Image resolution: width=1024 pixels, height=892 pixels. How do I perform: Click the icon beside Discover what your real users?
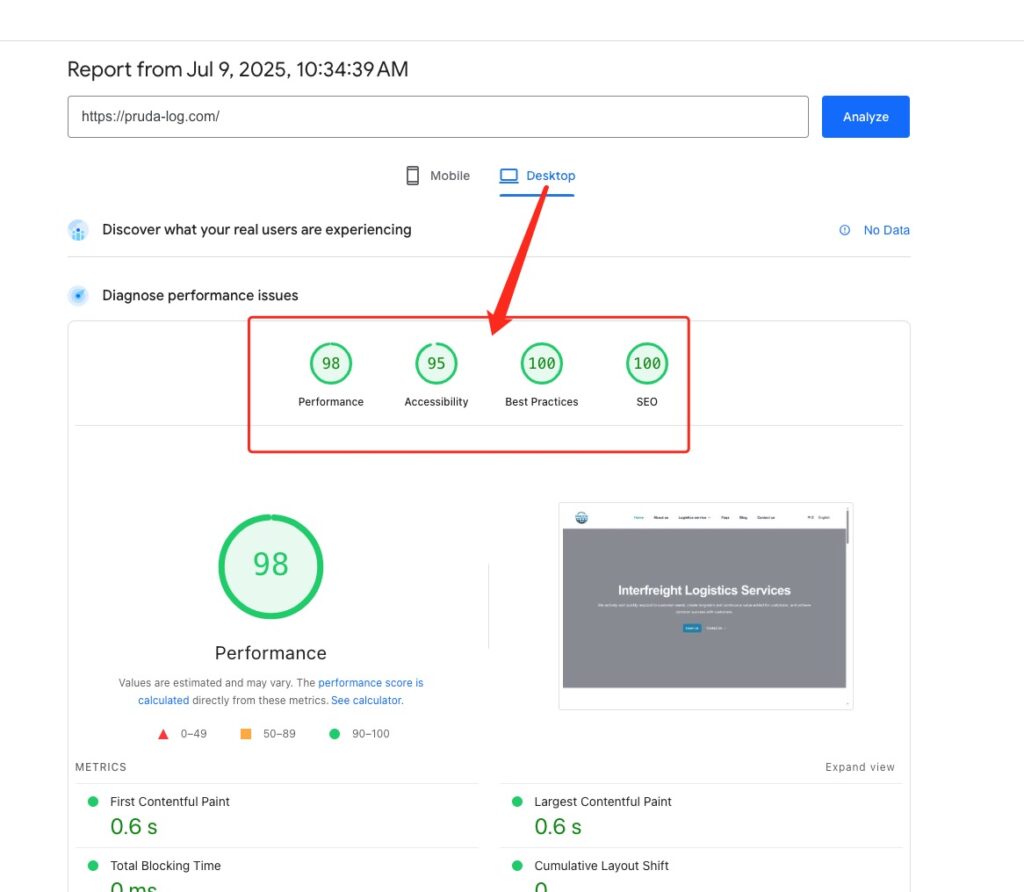(x=78, y=230)
